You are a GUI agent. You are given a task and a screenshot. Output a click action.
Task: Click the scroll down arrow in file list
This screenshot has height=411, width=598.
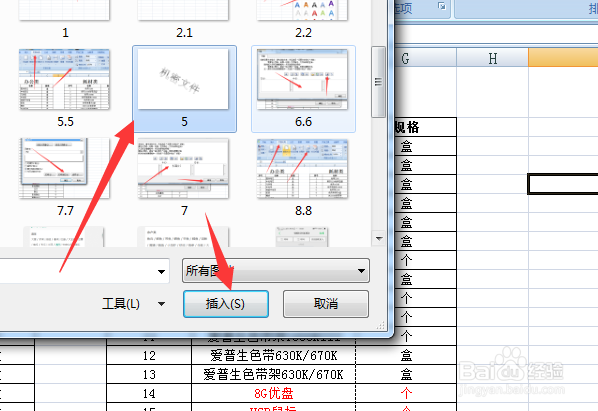(x=379, y=238)
